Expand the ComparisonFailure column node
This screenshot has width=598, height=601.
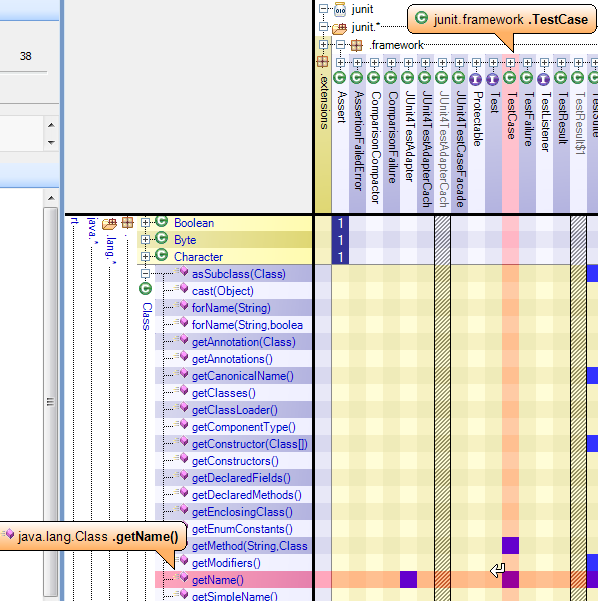391,62
